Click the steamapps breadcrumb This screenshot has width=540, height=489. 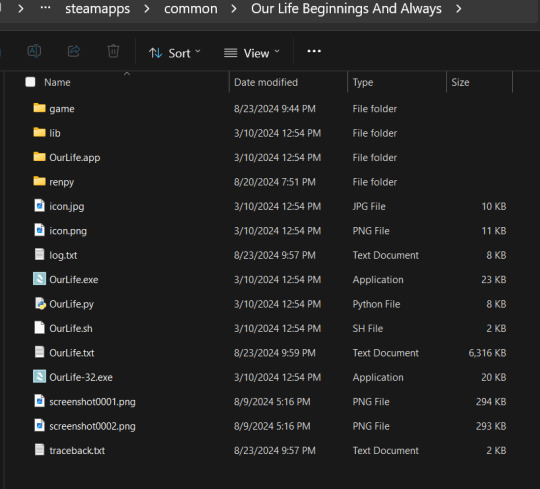pyautogui.click(x=97, y=9)
